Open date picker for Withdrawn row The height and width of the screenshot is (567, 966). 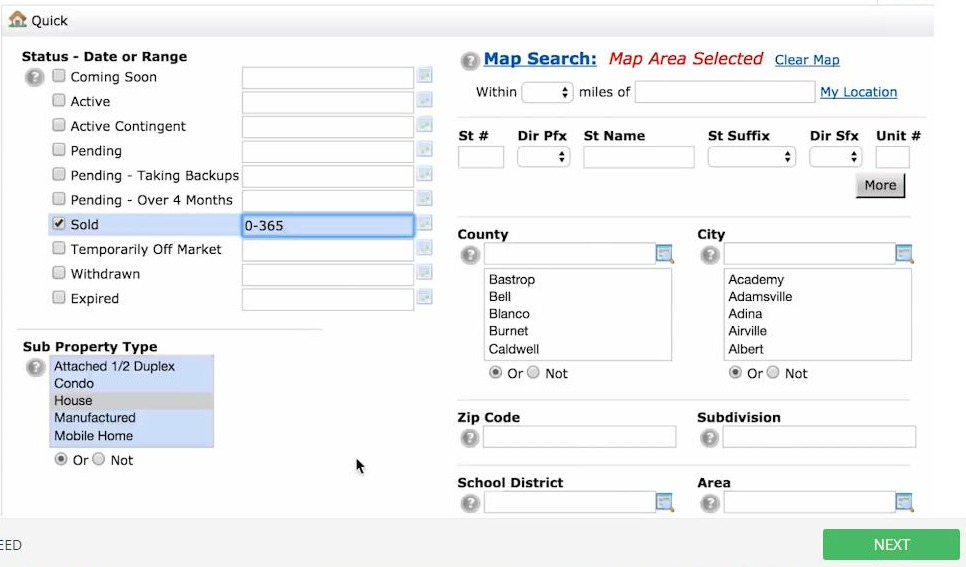(x=424, y=273)
